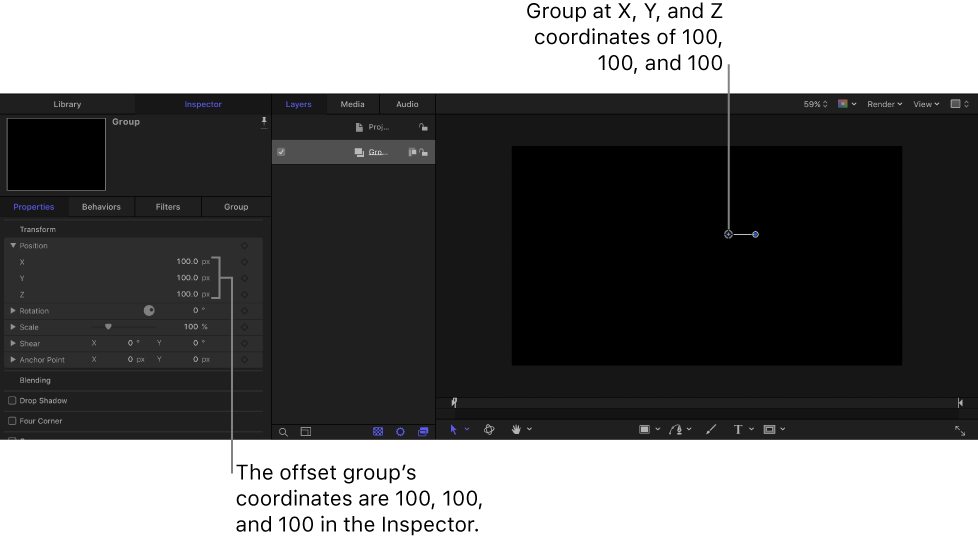Open the color channels swatch dropdown
Viewport: 978px width, 542px height.
pyautogui.click(x=847, y=104)
